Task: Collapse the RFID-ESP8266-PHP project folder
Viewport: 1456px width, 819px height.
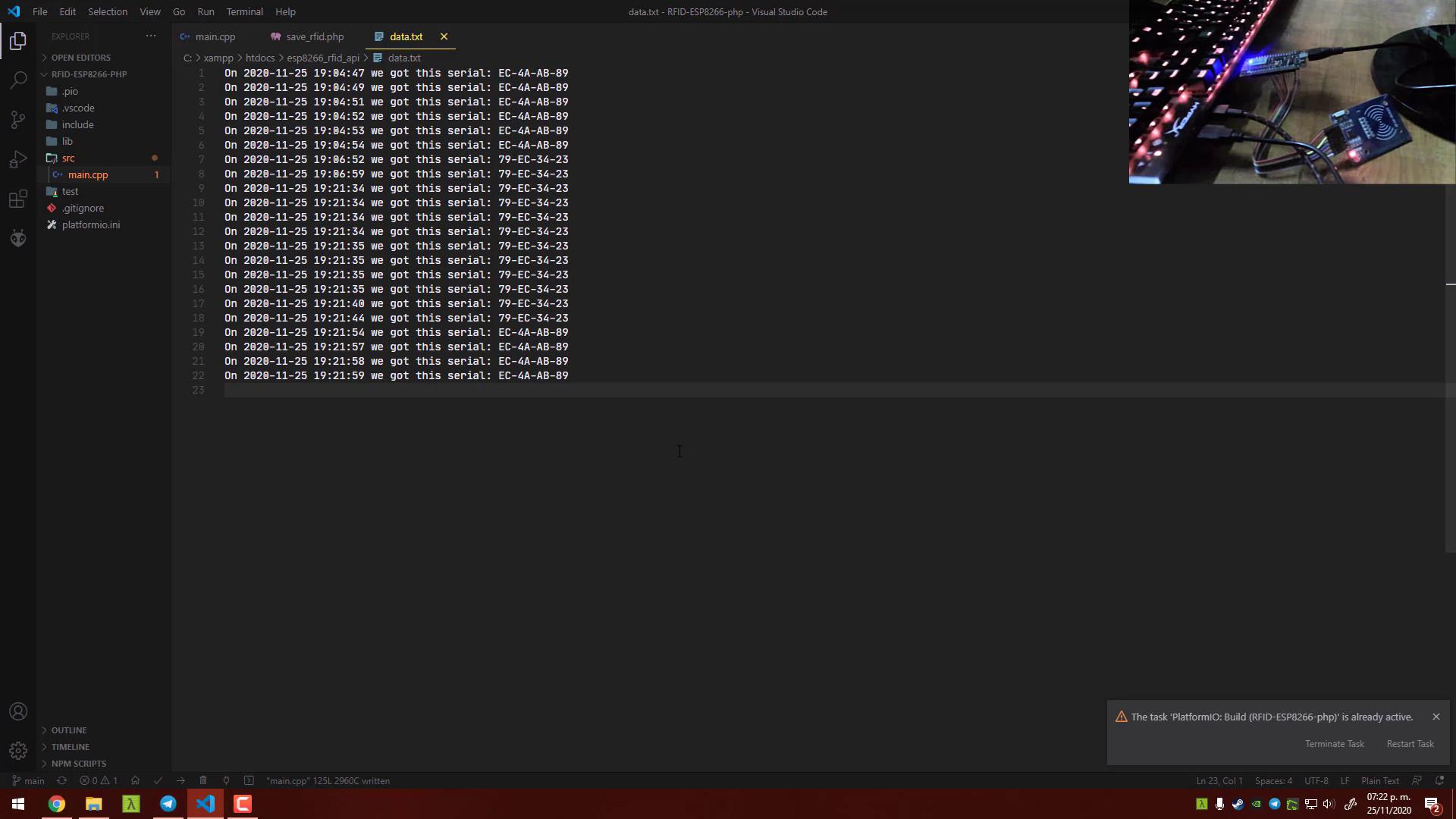Action: pyautogui.click(x=89, y=74)
